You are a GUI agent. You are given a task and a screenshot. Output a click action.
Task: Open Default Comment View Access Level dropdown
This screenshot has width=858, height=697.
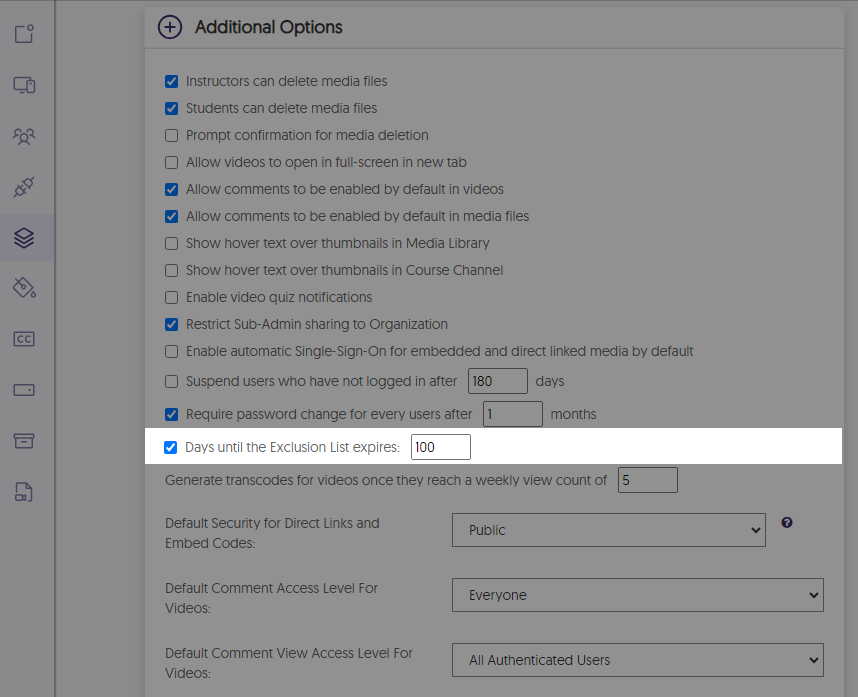click(x=637, y=660)
